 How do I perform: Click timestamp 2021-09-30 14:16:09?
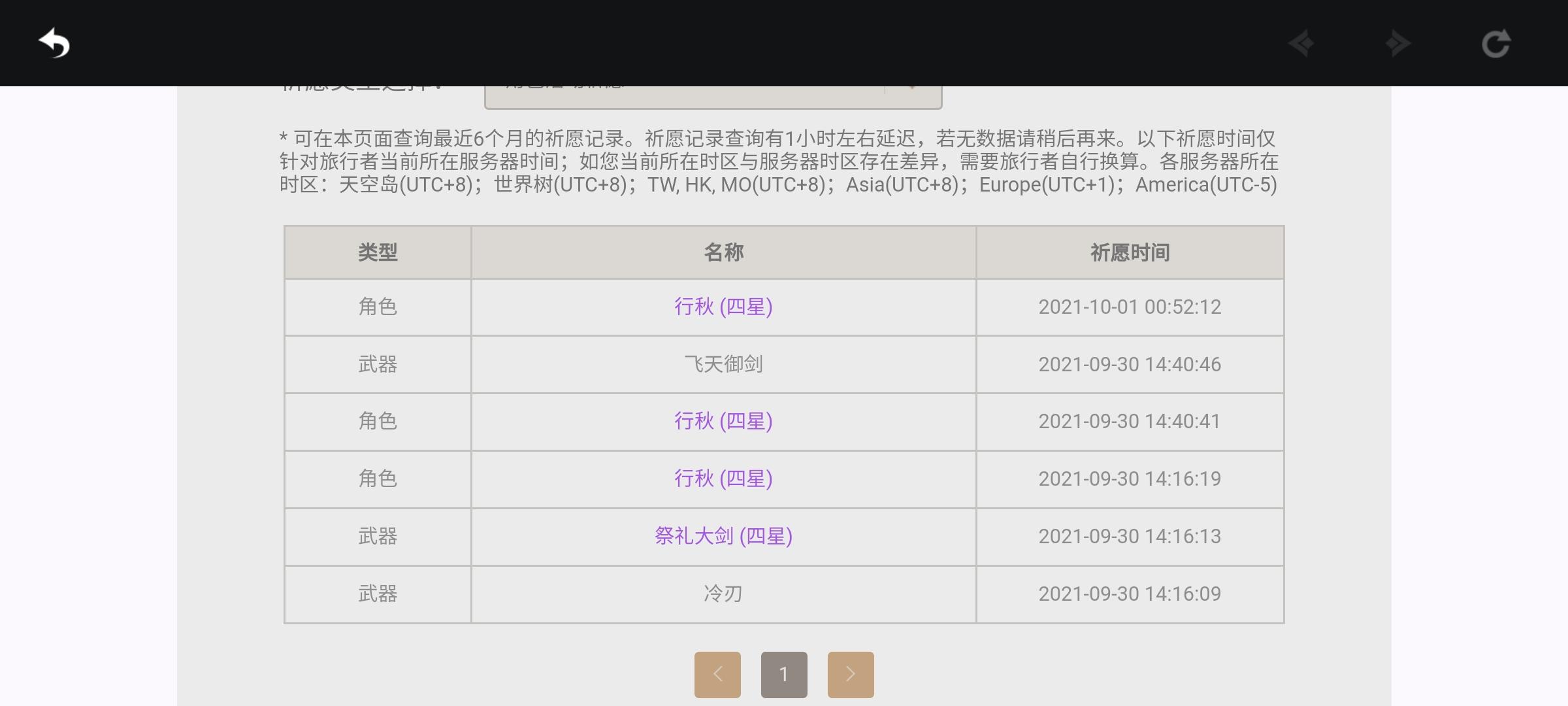(1130, 594)
